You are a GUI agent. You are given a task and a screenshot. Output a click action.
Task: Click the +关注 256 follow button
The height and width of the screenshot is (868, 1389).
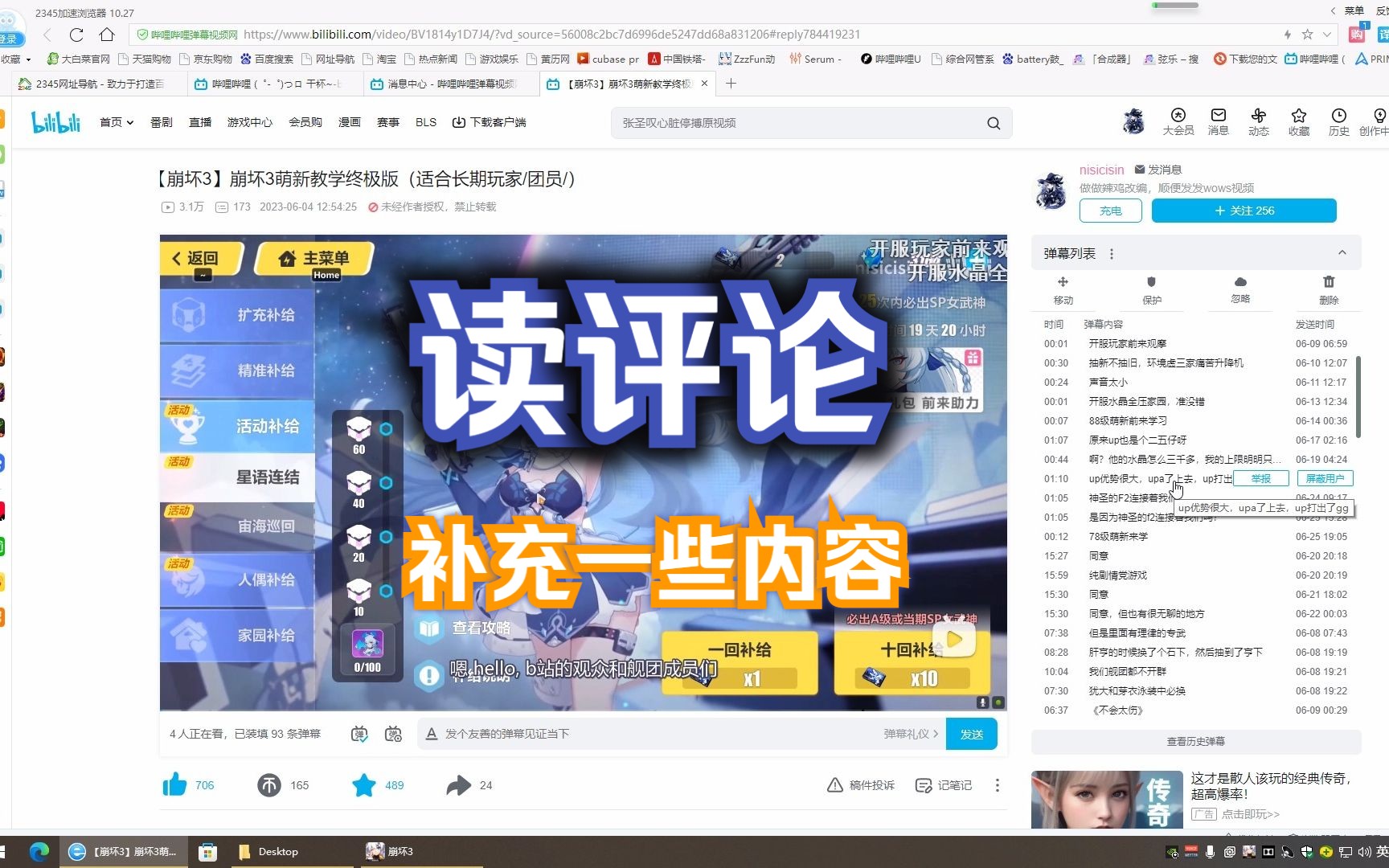pyautogui.click(x=1244, y=211)
